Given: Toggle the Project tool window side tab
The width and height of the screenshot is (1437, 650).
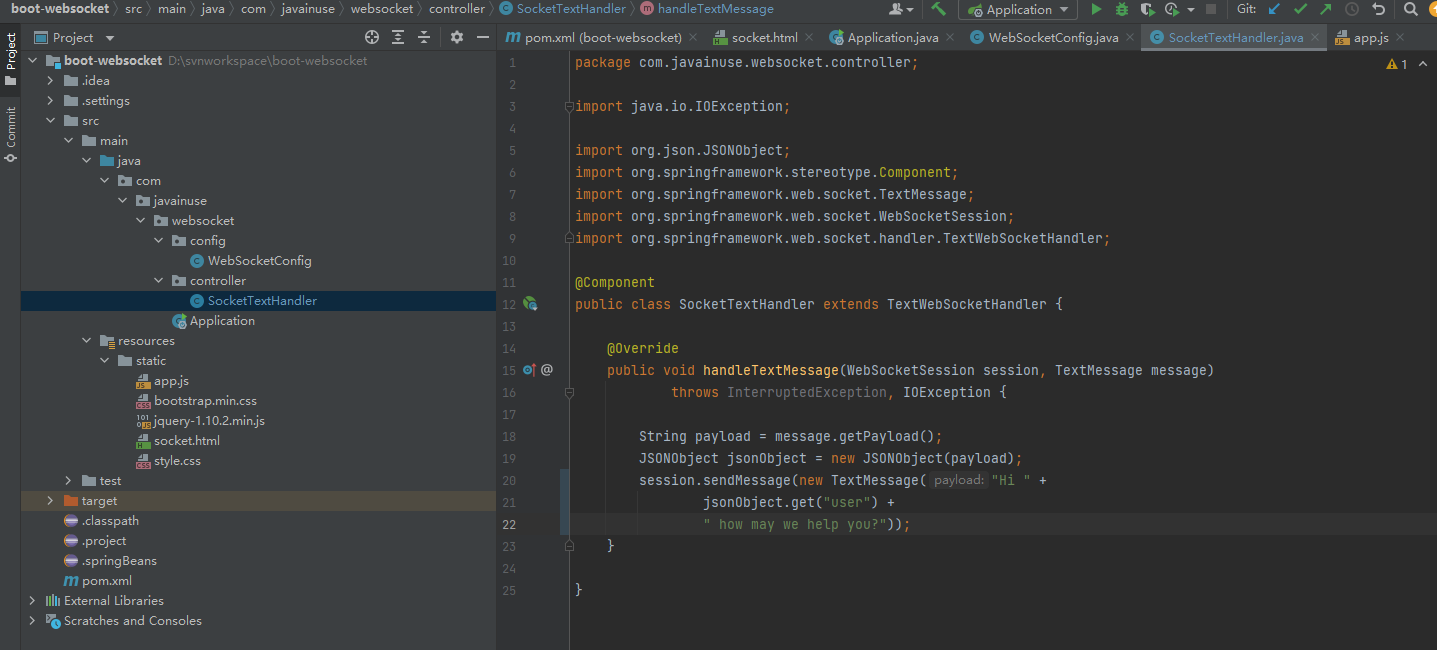Looking at the screenshot, I should [x=10, y=58].
